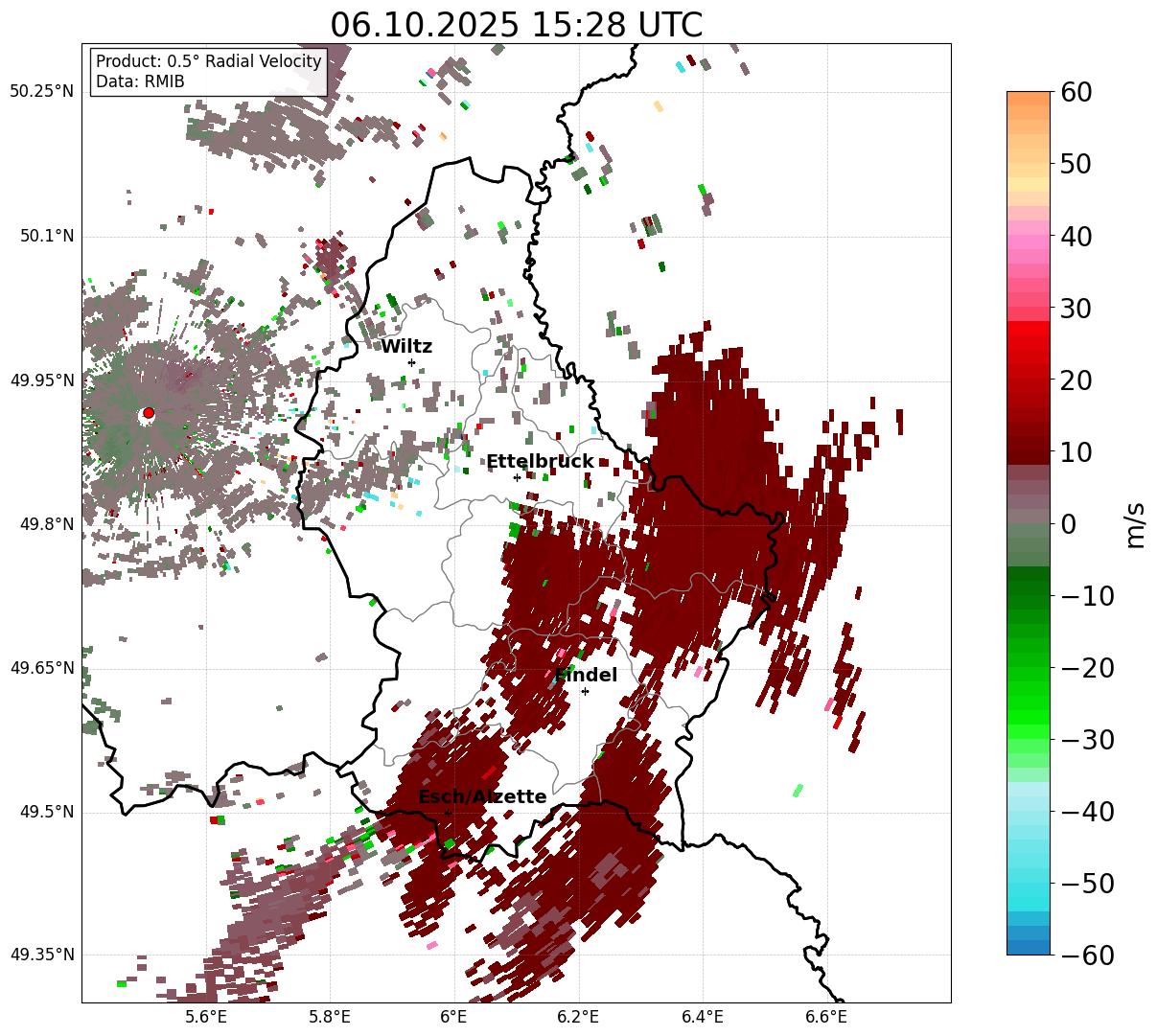1157x1036 pixels.
Task: Click the 50.1°N latitude tick label
Action: pos(47,237)
